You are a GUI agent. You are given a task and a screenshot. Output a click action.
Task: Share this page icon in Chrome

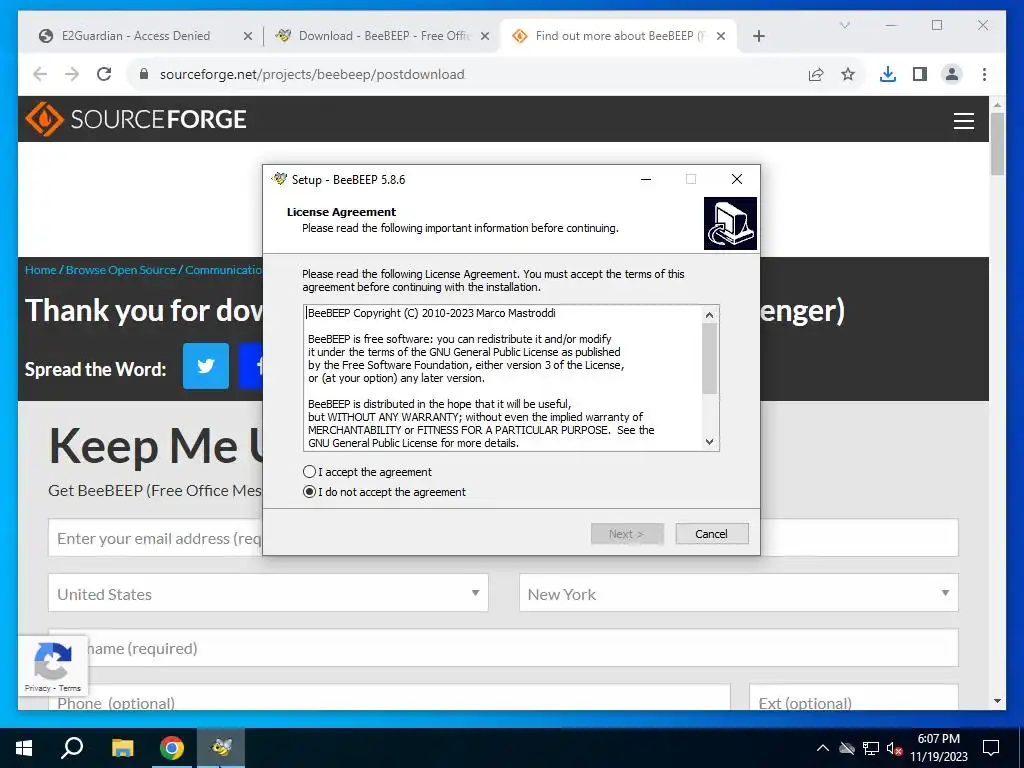pos(816,74)
